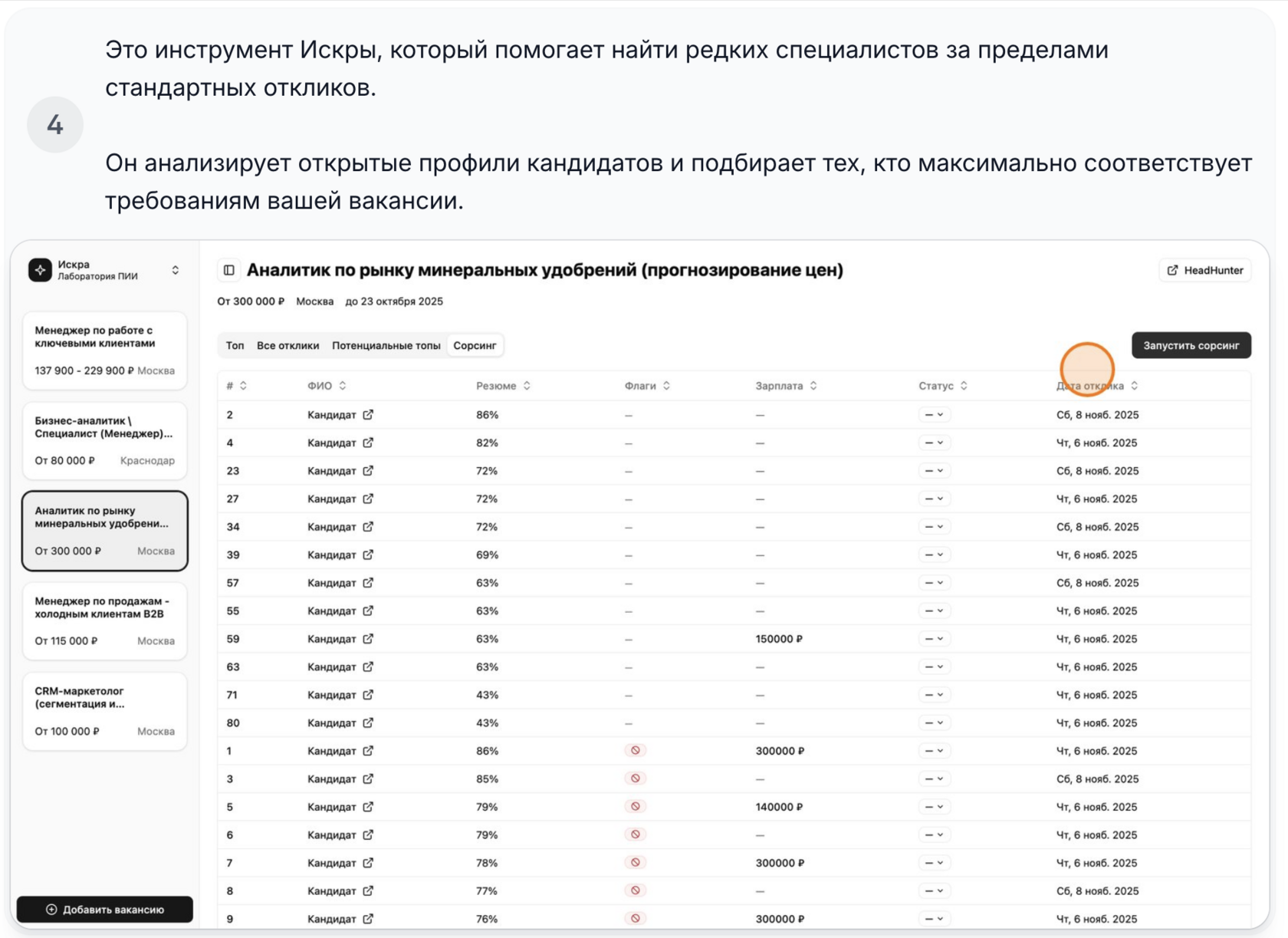Click the Добавить вакансию button
The image size is (1288, 938).
pyautogui.click(x=105, y=910)
